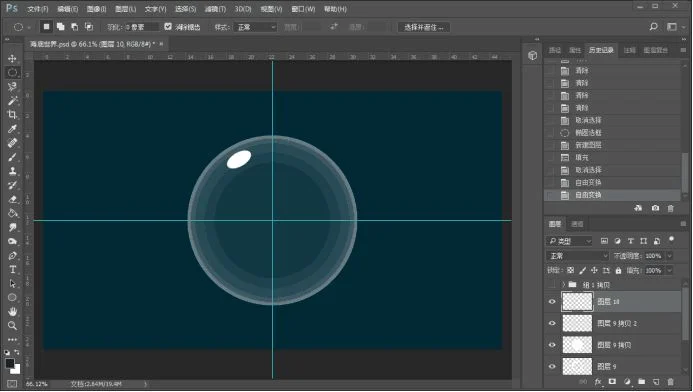Viewport: 693px width, 392px height.
Task: Add layer mask icon in Layers panel
Action: (x=613, y=382)
